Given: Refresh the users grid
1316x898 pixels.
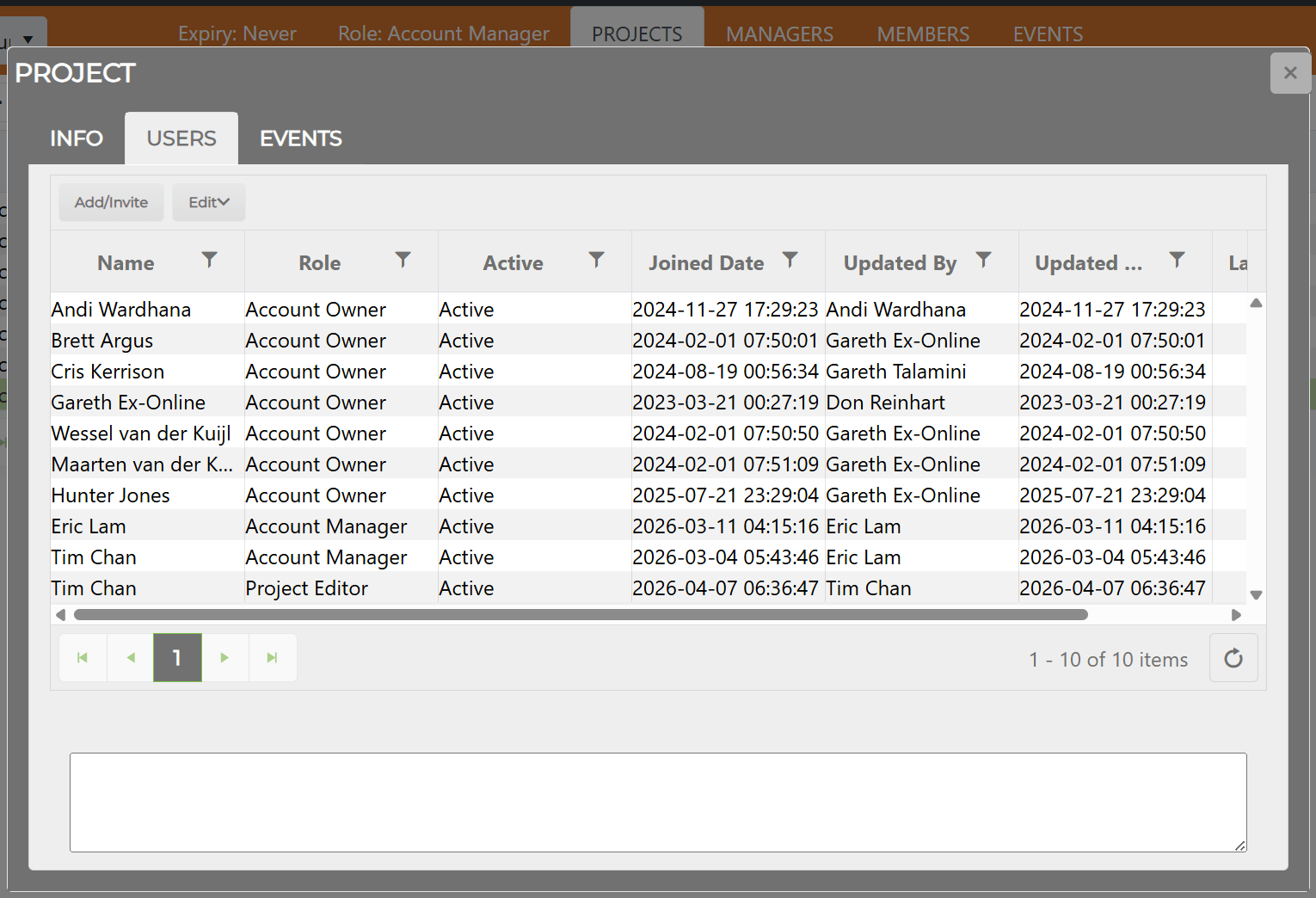Looking at the screenshot, I should tap(1233, 658).
